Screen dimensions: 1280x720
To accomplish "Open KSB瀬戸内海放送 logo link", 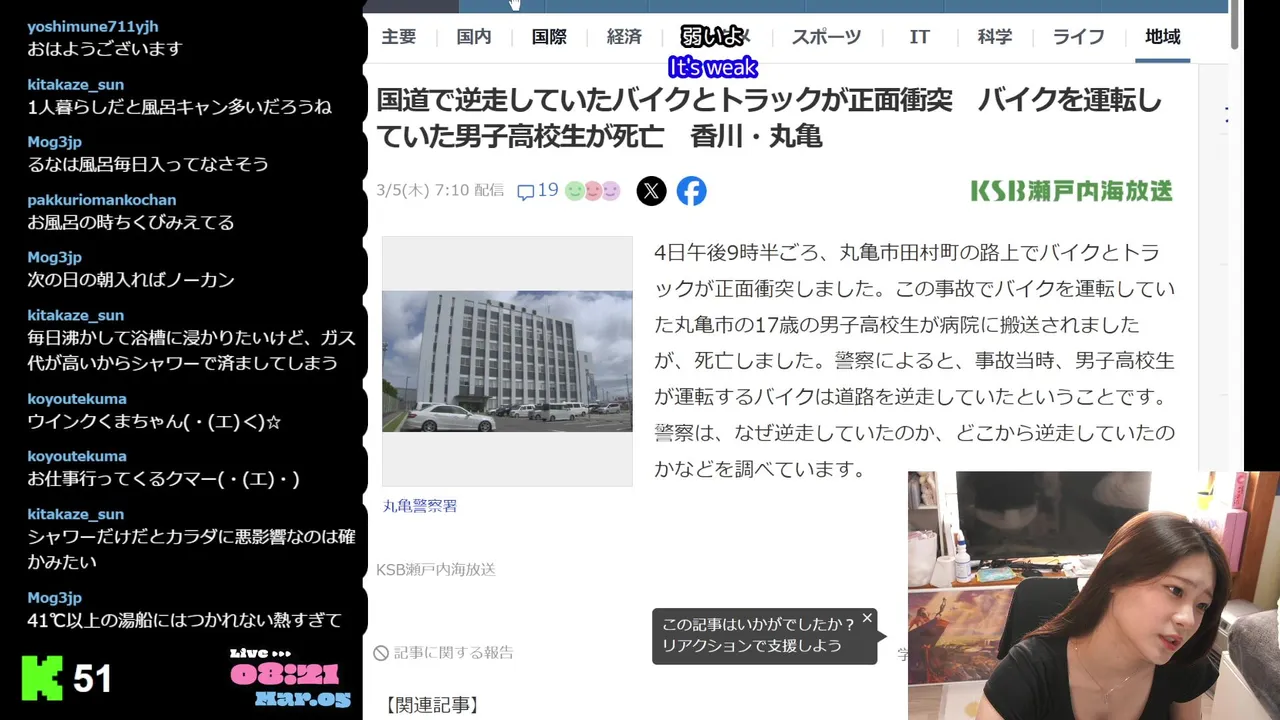I will [x=1071, y=191].
